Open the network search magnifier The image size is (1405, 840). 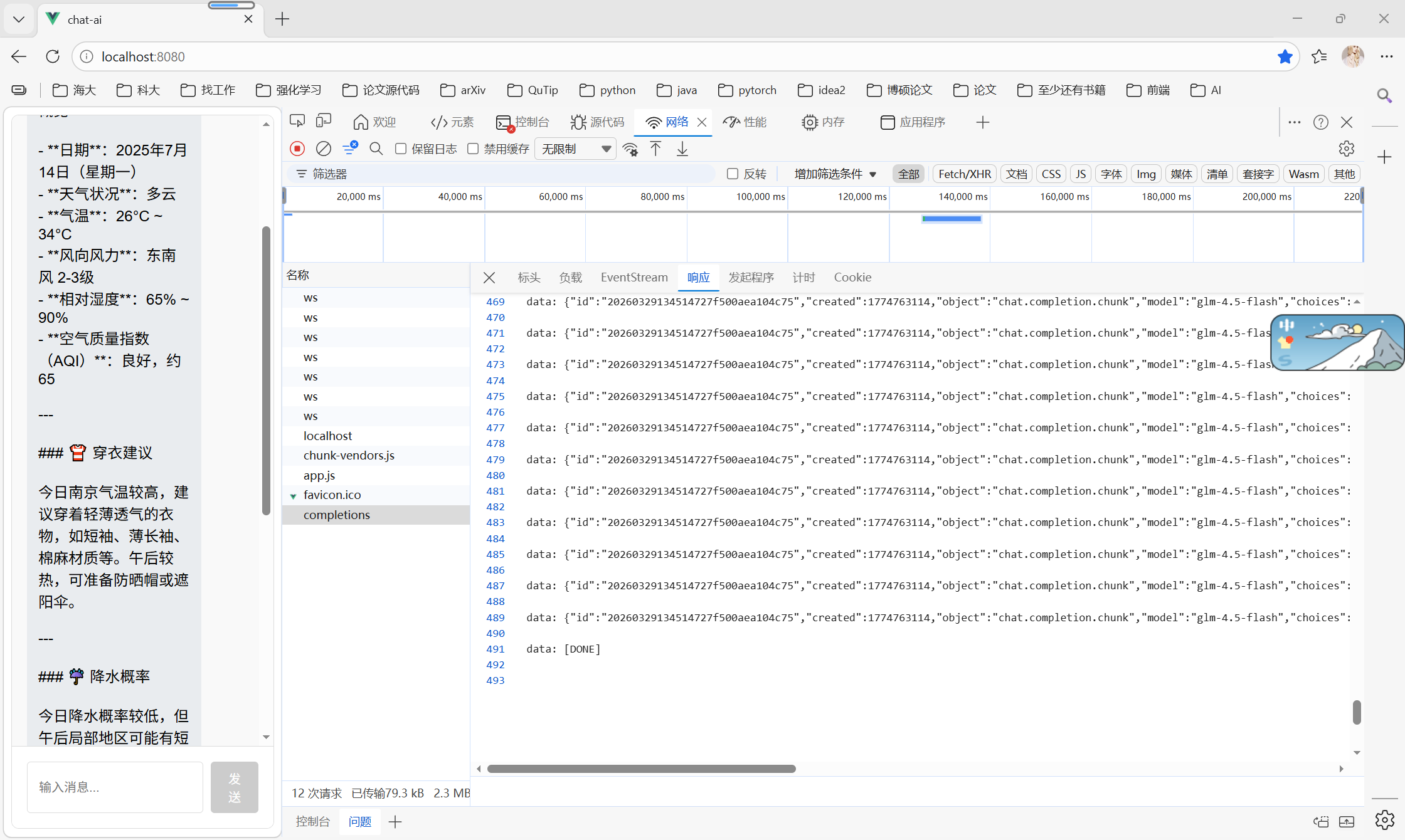pyautogui.click(x=376, y=149)
